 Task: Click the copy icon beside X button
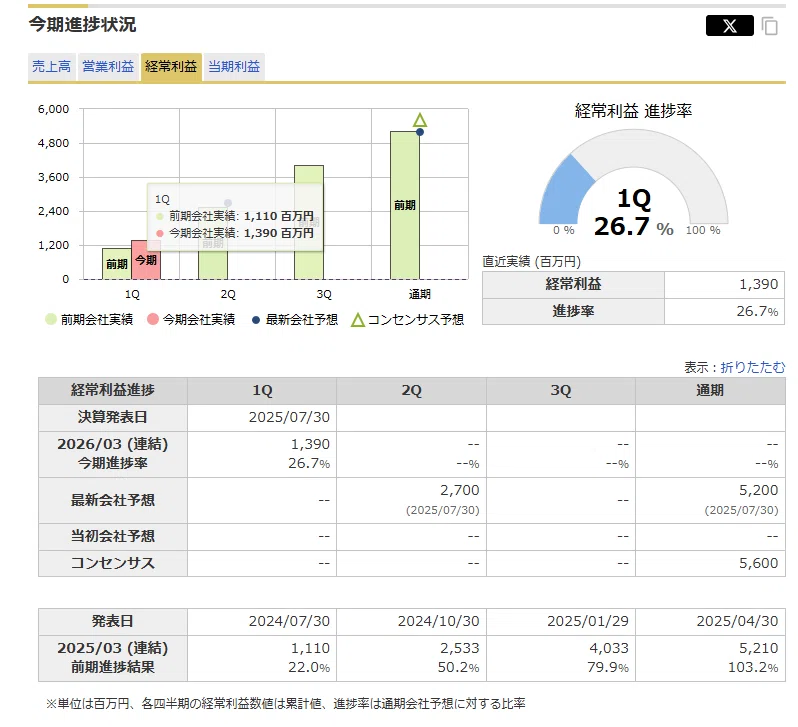[x=770, y=26]
